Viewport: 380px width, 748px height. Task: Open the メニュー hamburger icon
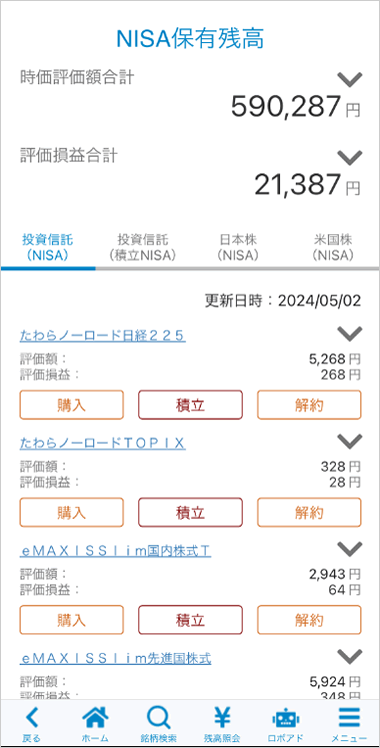coord(349,717)
